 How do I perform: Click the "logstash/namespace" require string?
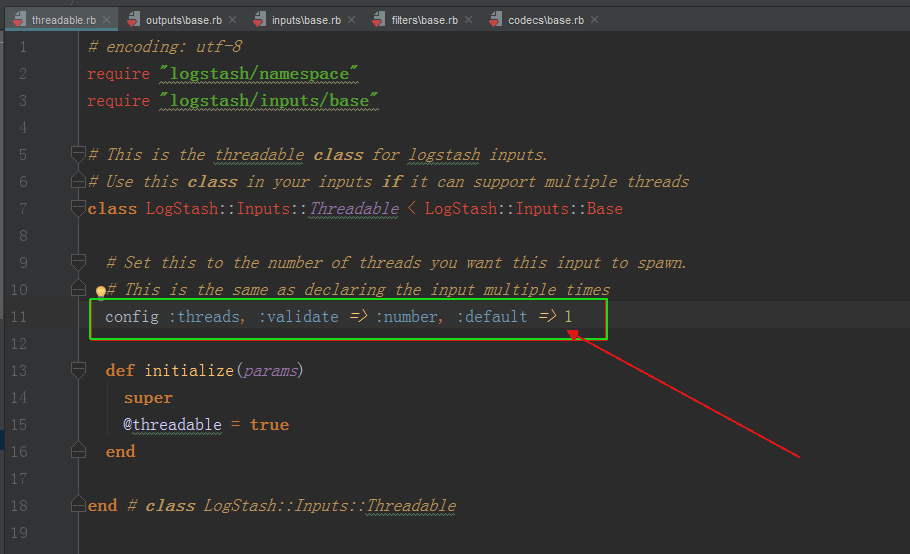pos(258,74)
